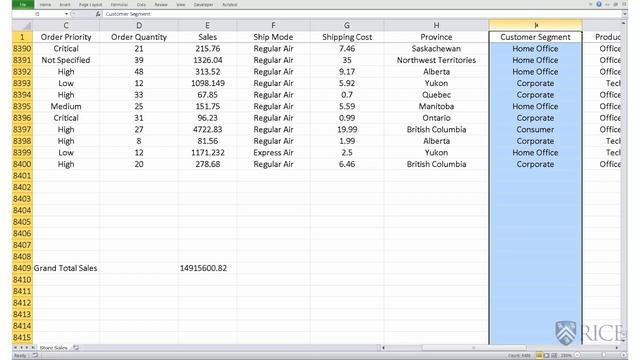Minimize the ribbon with the caret icon
Viewport: 640px width, 360px height.
point(590,4)
